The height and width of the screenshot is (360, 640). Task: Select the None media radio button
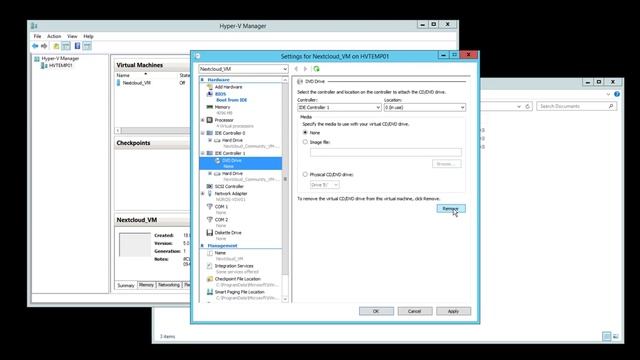tap(305, 133)
